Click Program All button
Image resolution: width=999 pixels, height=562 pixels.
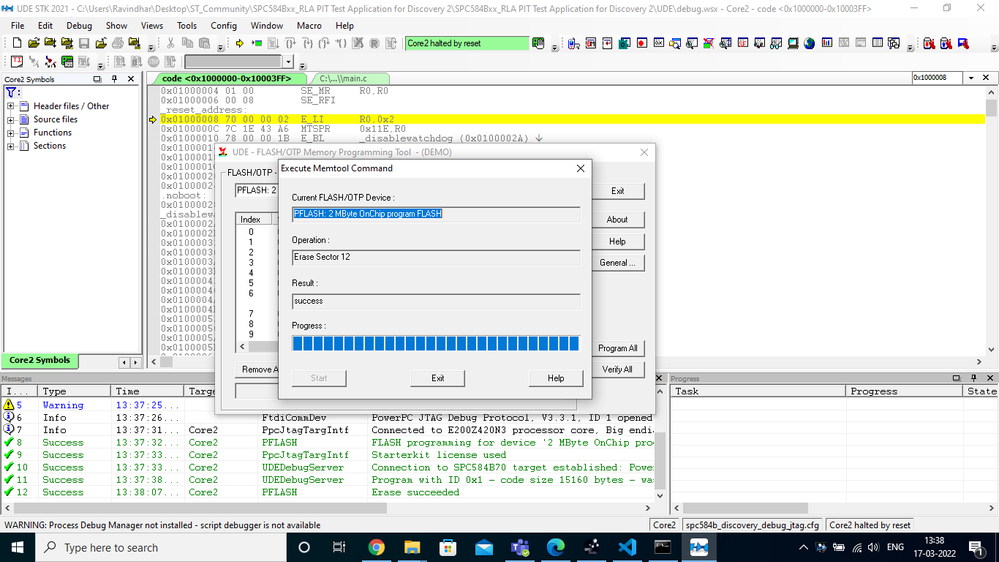[x=617, y=348]
